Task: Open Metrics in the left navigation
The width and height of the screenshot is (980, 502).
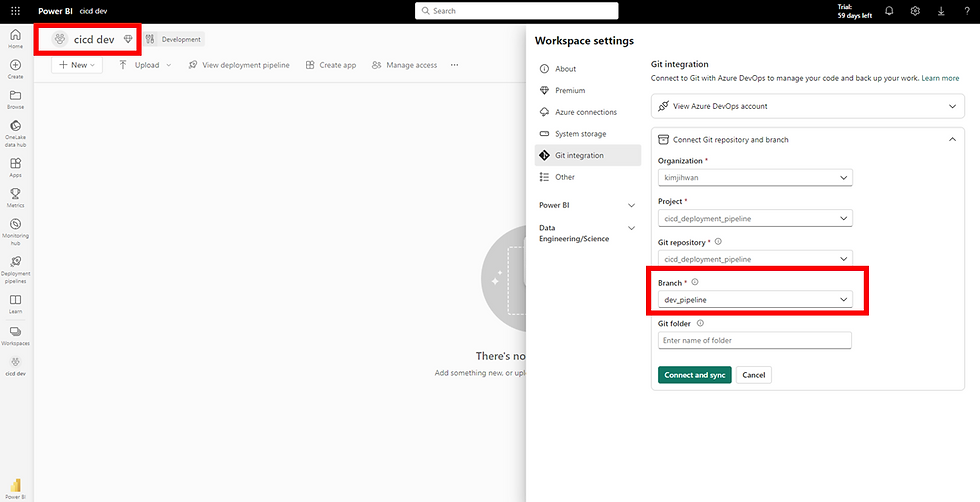Action: click(x=16, y=198)
